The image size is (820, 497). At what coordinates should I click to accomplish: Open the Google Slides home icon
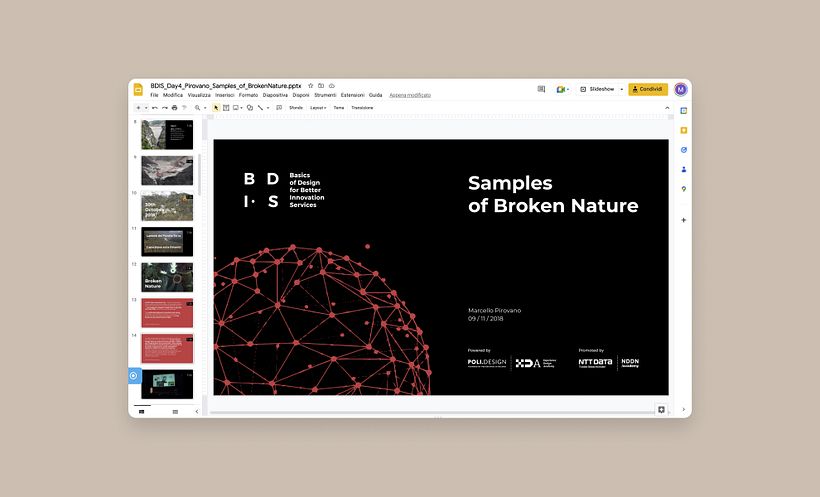click(138, 89)
